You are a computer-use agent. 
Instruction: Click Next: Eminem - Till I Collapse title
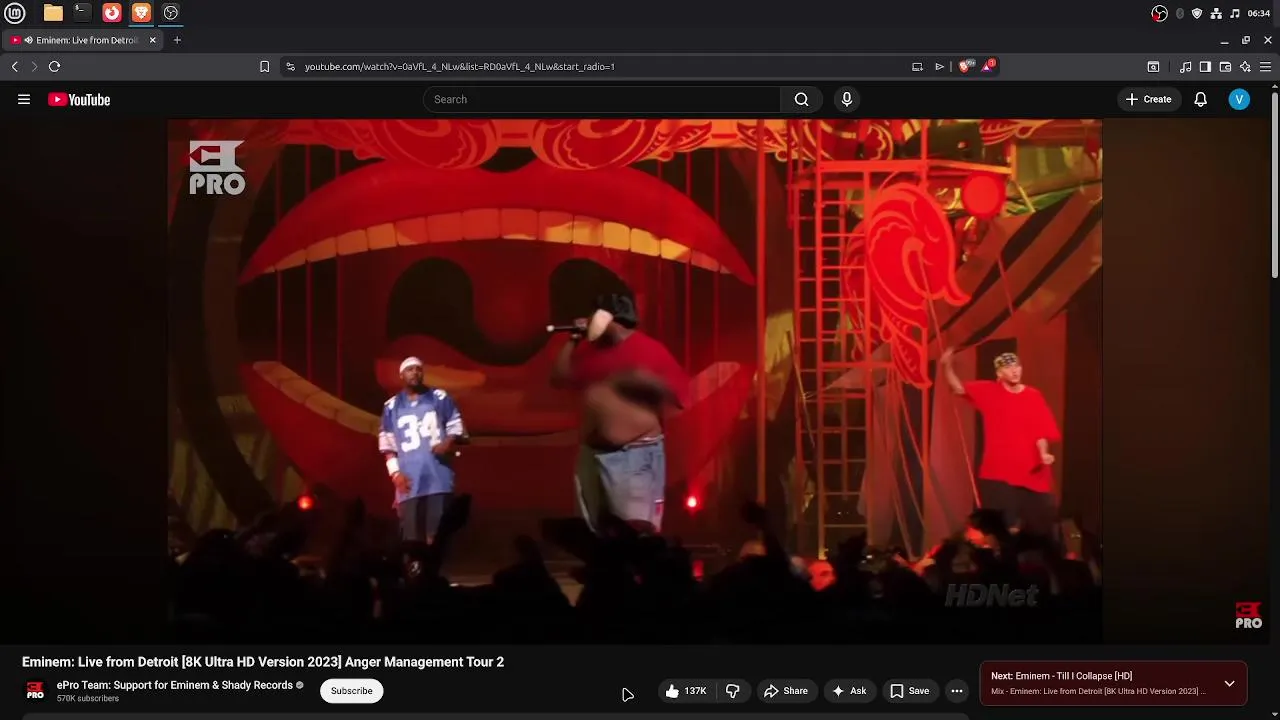click(1062, 676)
